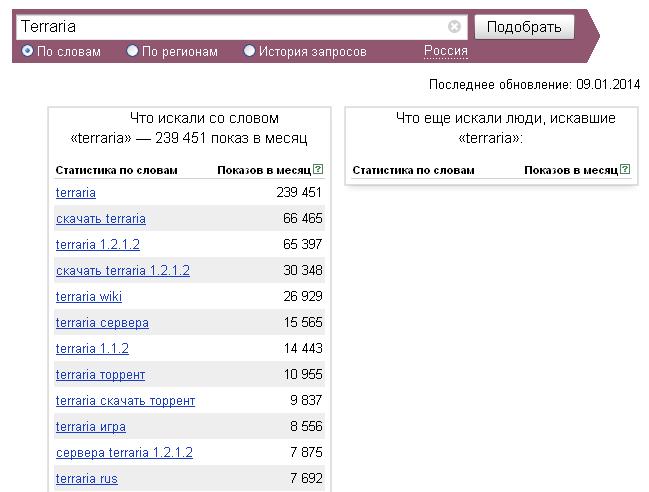Select the 30 348 impressions value
Screen dimensions: 649x492
pos(303,271)
